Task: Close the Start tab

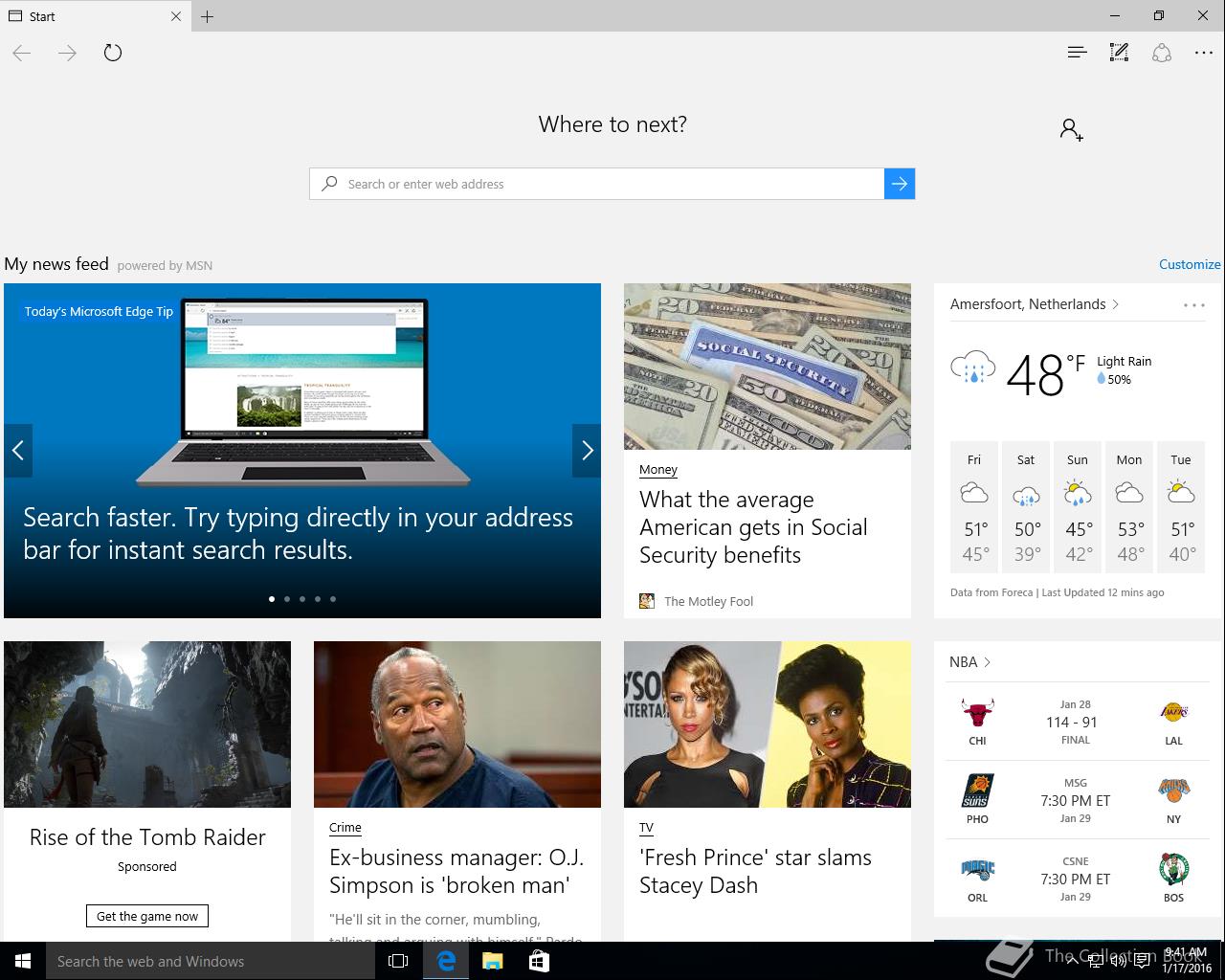Action: [x=176, y=16]
